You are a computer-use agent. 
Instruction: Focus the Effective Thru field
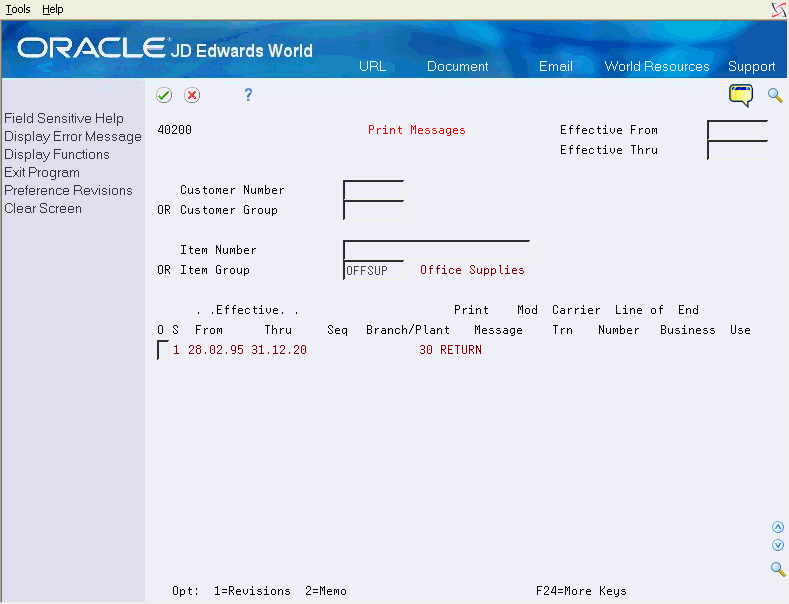(x=737, y=150)
